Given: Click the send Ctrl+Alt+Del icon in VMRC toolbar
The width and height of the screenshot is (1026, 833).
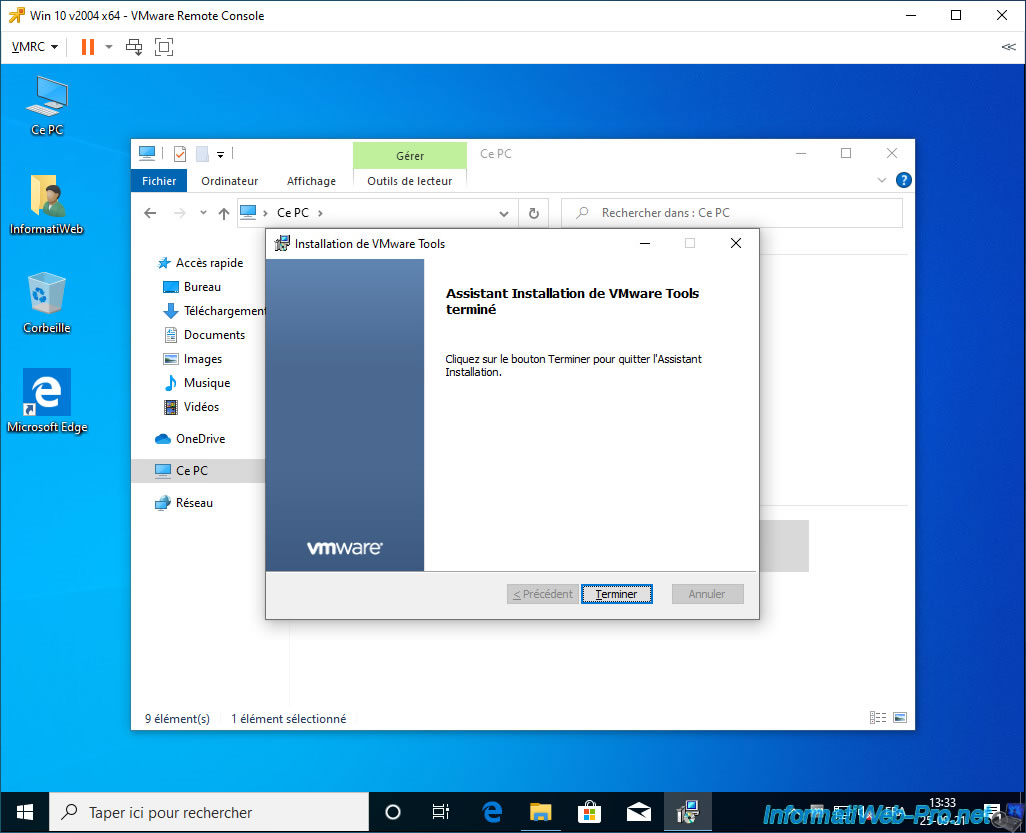Looking at the screenshot, I should pos(134,47).
